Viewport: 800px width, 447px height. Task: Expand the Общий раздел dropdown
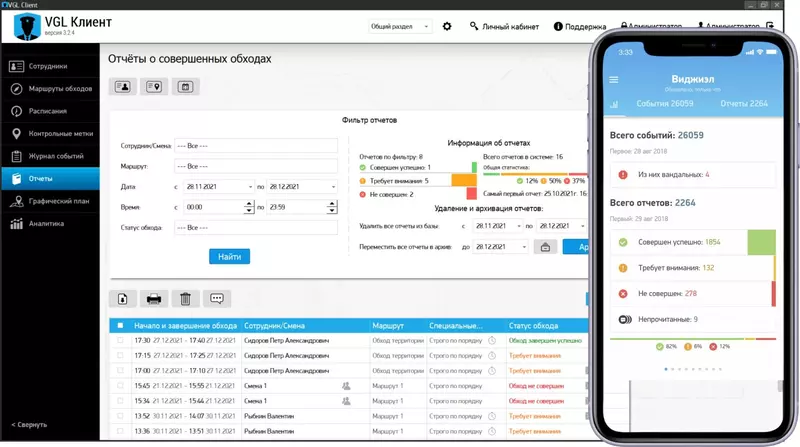[400, 27]
